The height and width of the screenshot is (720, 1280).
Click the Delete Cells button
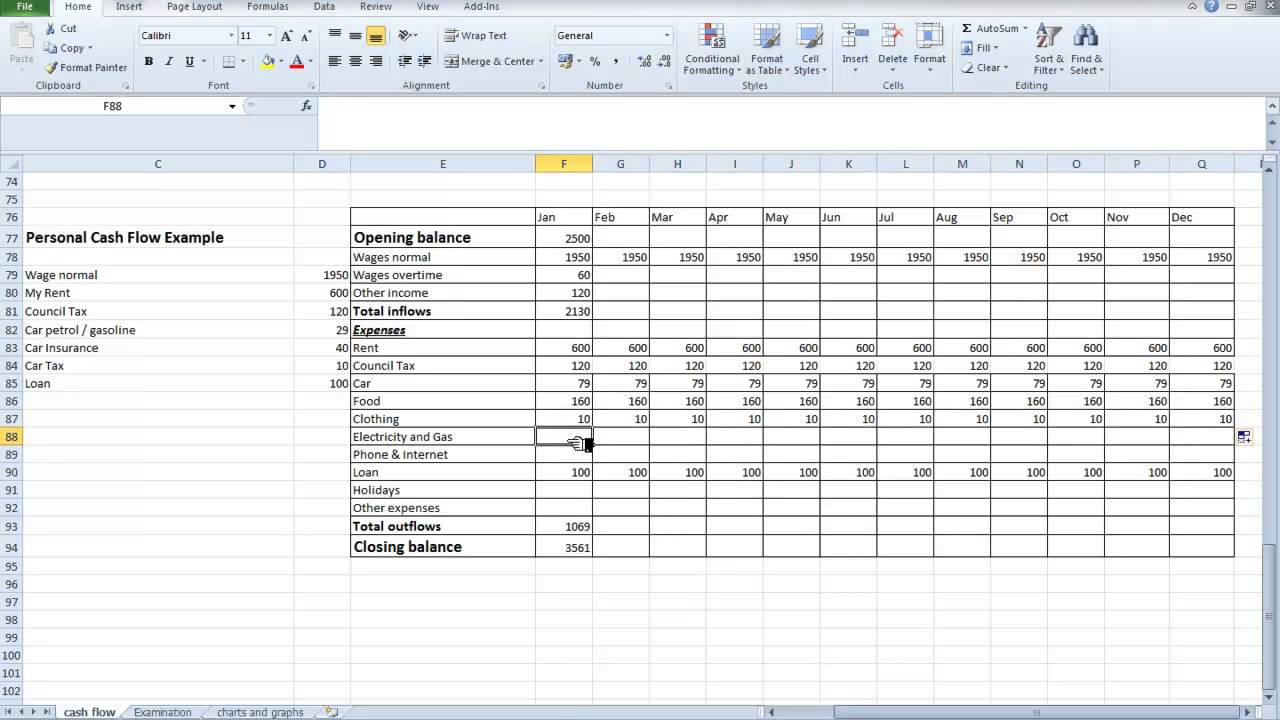click(892, 47)
